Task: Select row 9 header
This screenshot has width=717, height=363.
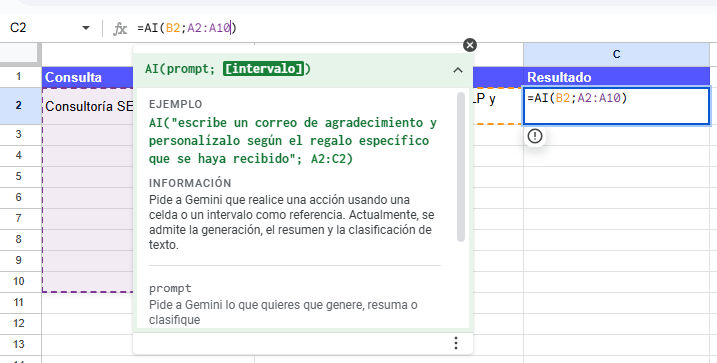Action: 19,261
